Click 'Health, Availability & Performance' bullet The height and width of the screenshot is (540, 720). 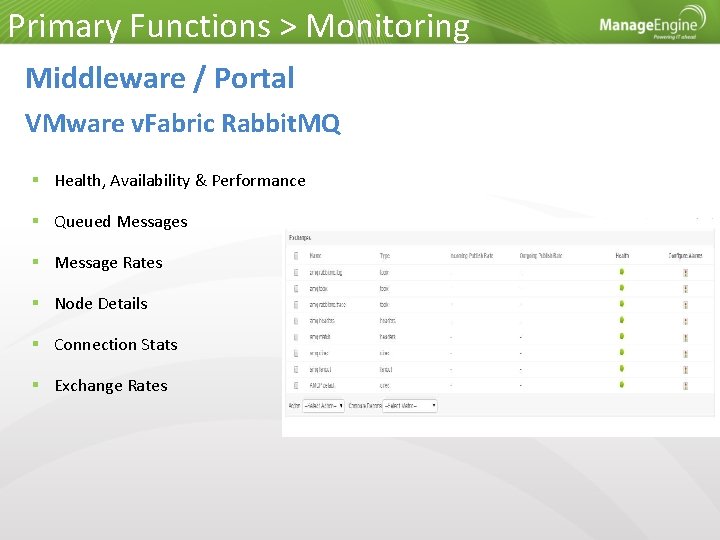tap(180, 181)
